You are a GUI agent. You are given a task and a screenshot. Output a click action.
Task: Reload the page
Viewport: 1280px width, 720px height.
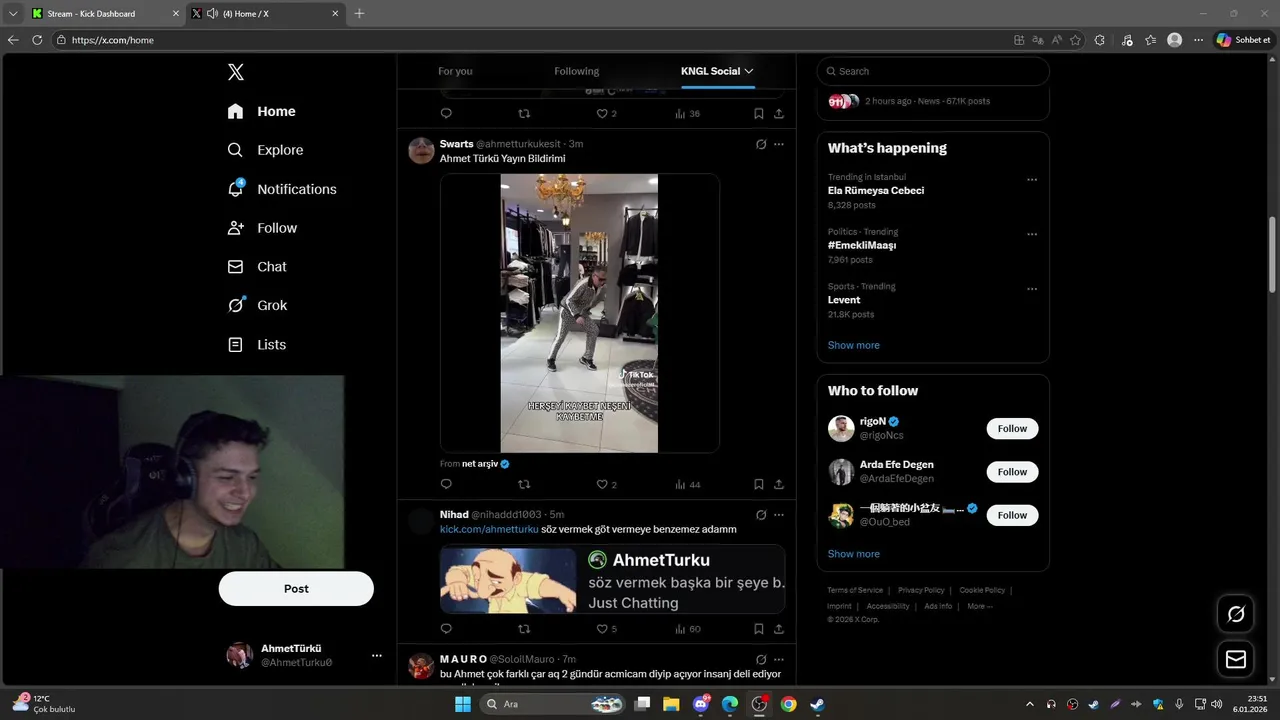(37, 40)
